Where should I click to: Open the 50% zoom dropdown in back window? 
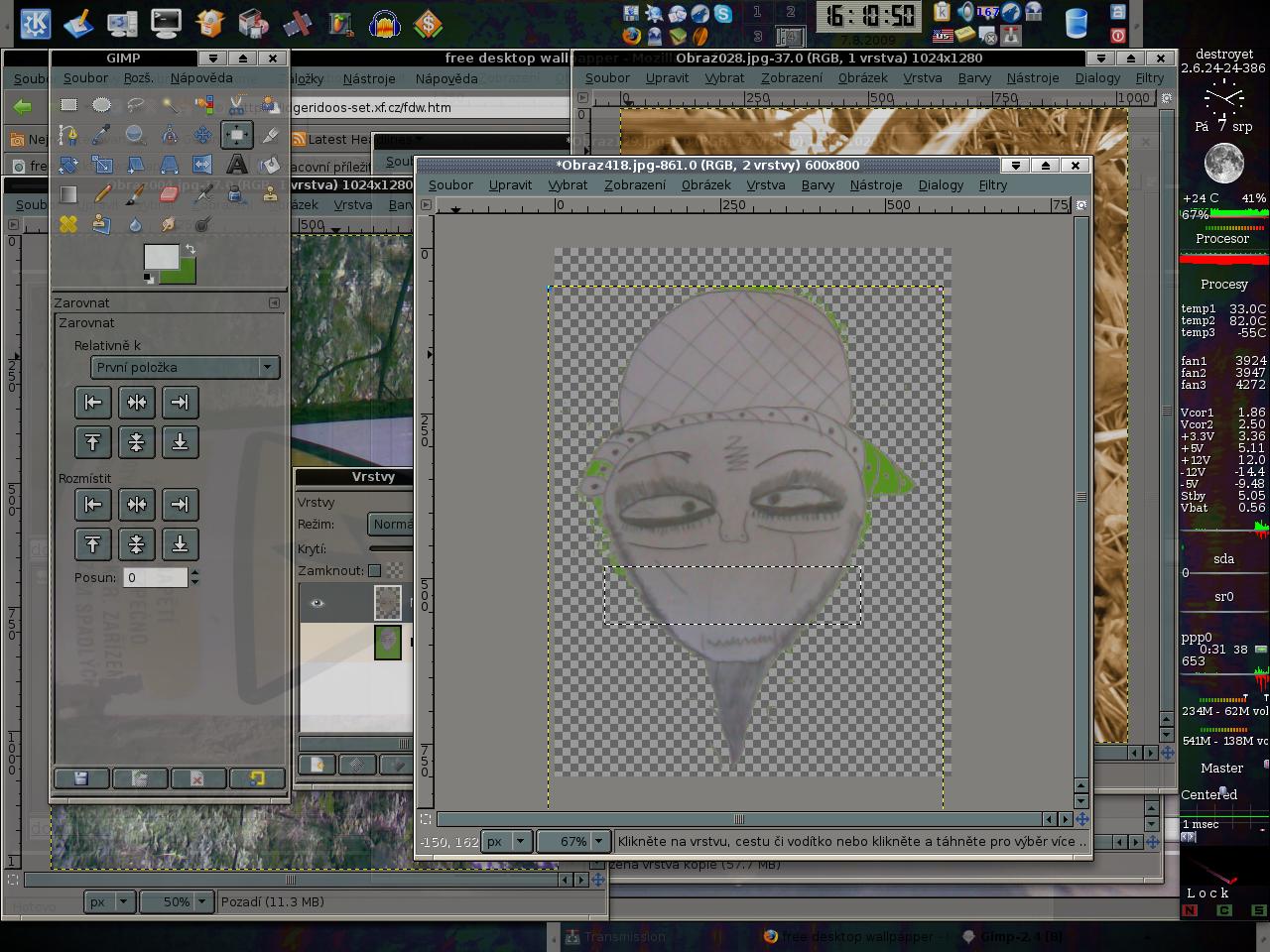(176, 901)
